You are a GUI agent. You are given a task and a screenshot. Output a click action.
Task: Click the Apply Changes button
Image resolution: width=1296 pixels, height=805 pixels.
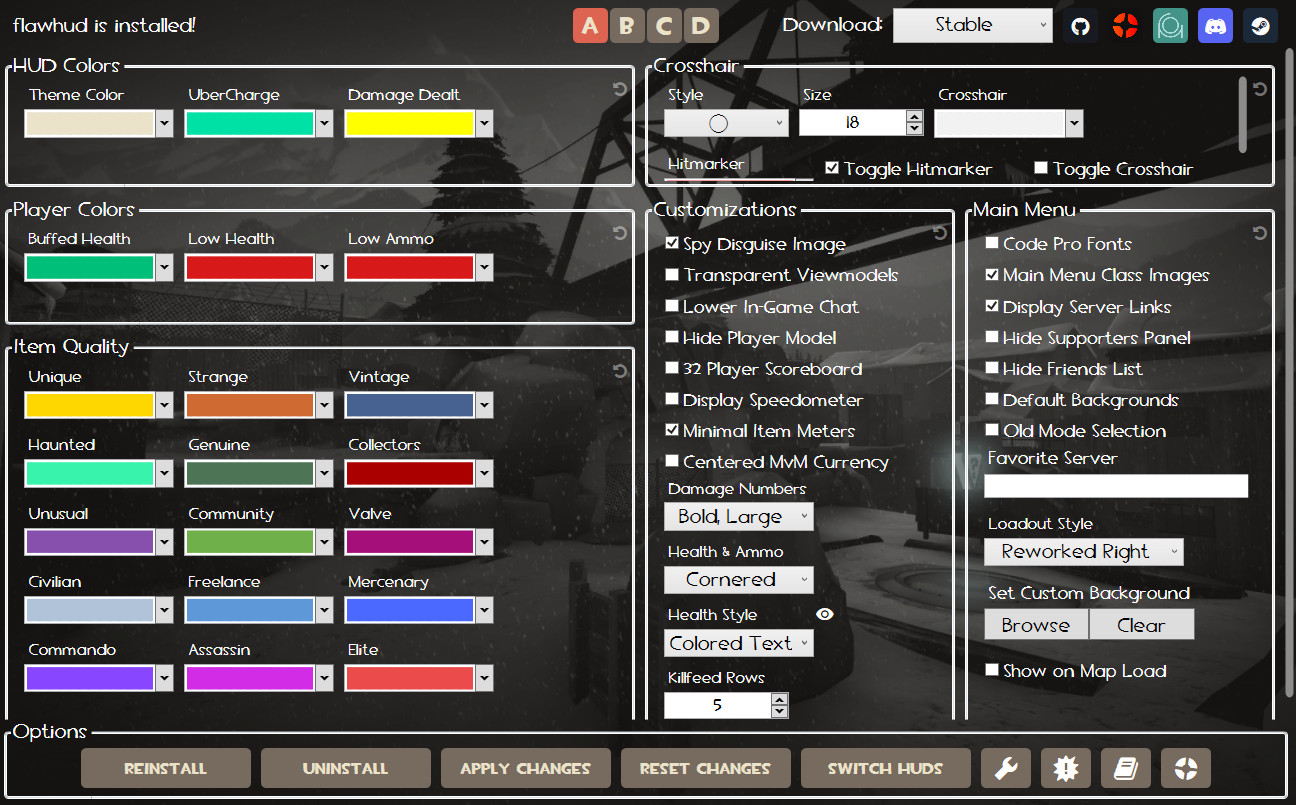525,768
